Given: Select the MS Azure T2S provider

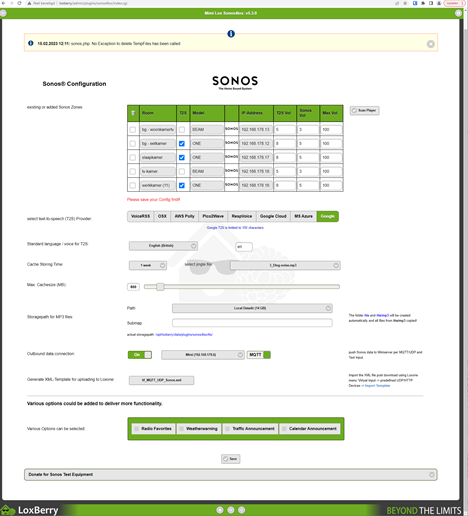Looking at the screenshot, I should (x=304, y=216).
